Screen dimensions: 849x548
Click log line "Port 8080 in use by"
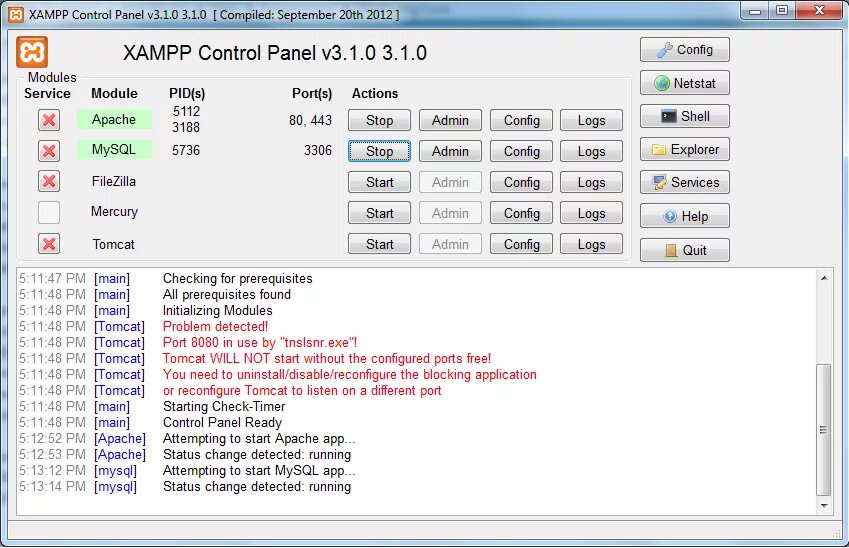(x=260, y=342)
